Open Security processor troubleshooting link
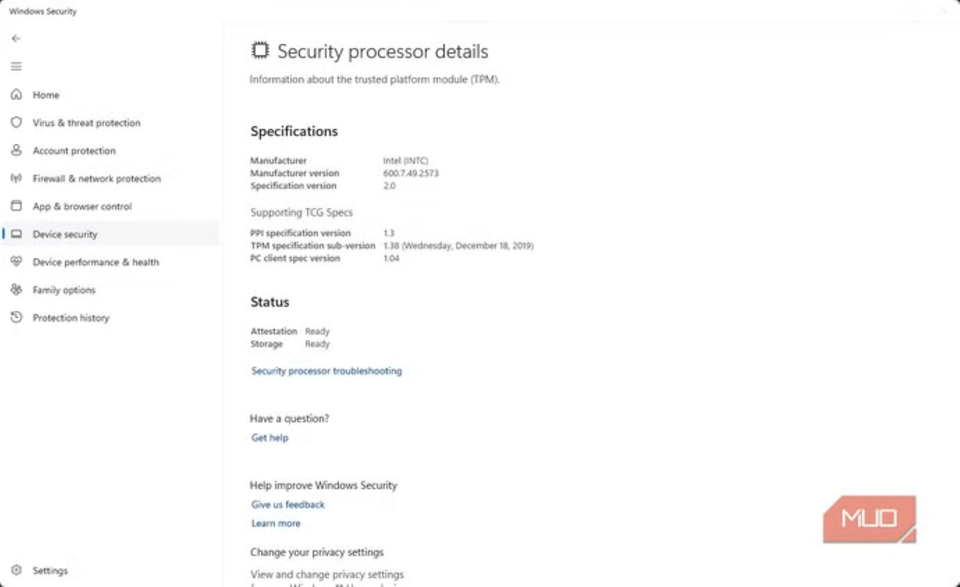Image resolution: width=960 pixels, height=587 pixels. click(326, 371)
